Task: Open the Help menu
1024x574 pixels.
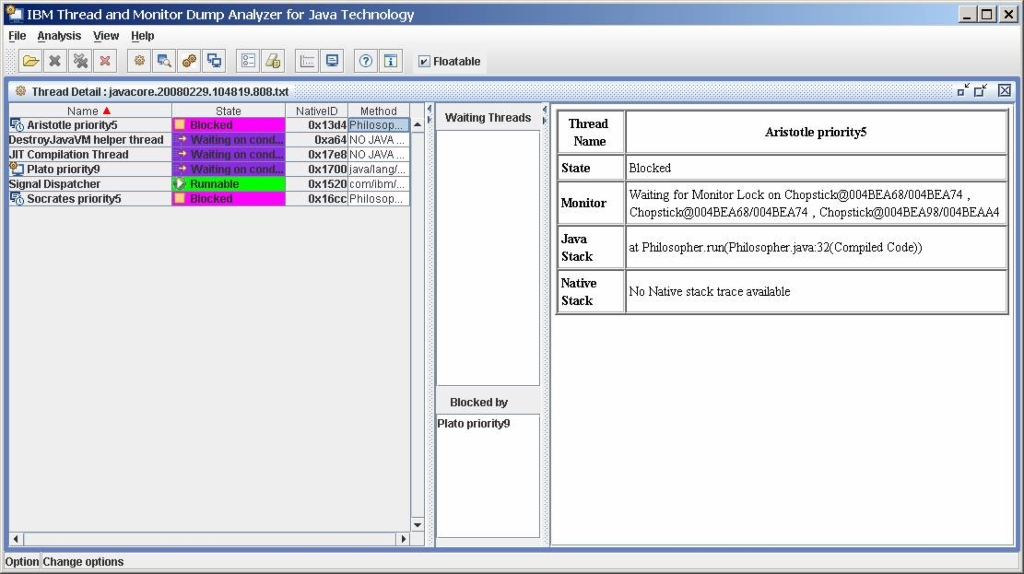Action: tap(142, 36)
